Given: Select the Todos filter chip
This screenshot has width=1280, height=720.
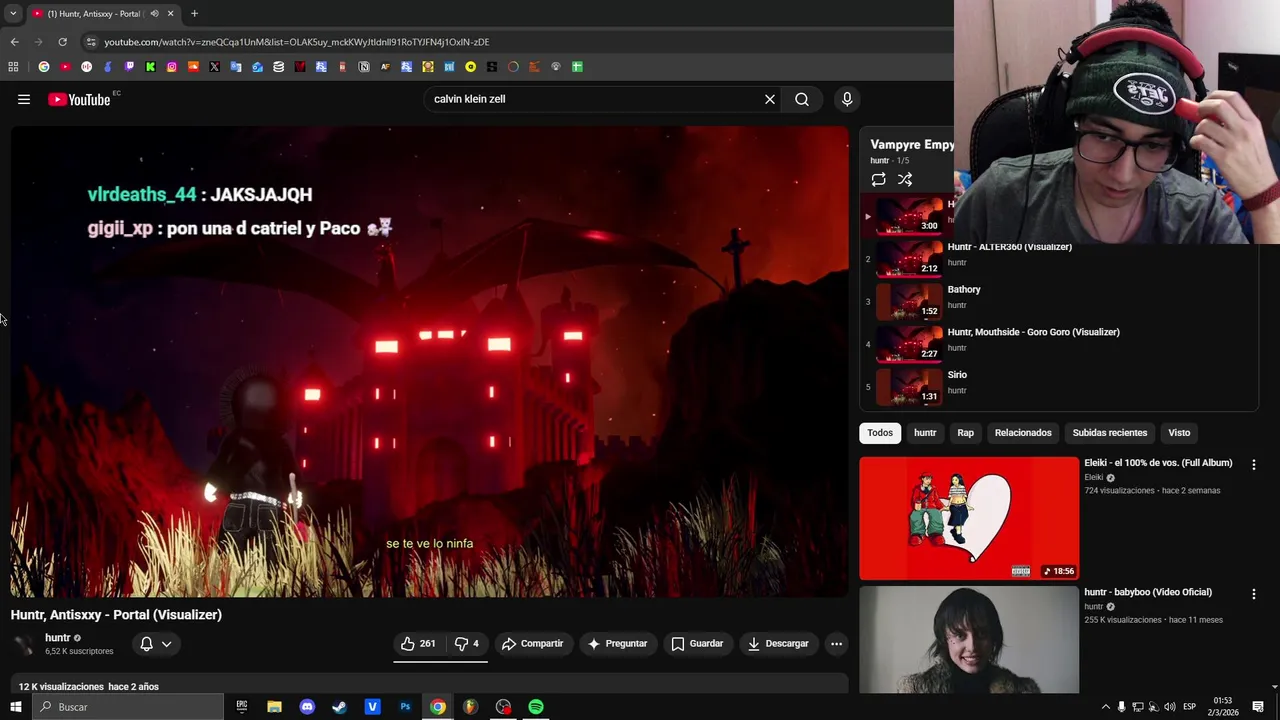Looking at the screenshot, I should [x=880, y=433].
